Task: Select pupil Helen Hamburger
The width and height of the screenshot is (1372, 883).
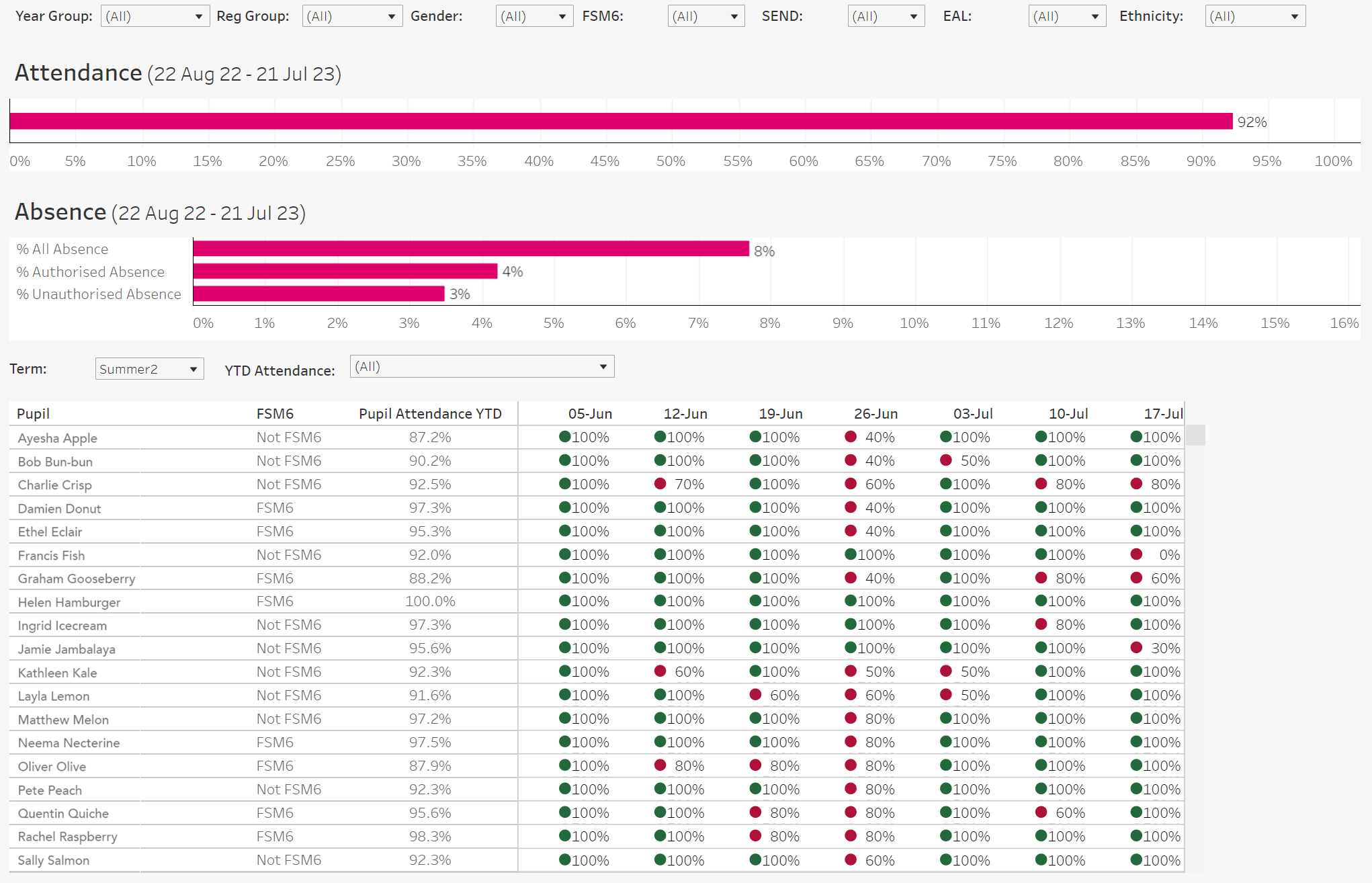Action: coord(69,602)
